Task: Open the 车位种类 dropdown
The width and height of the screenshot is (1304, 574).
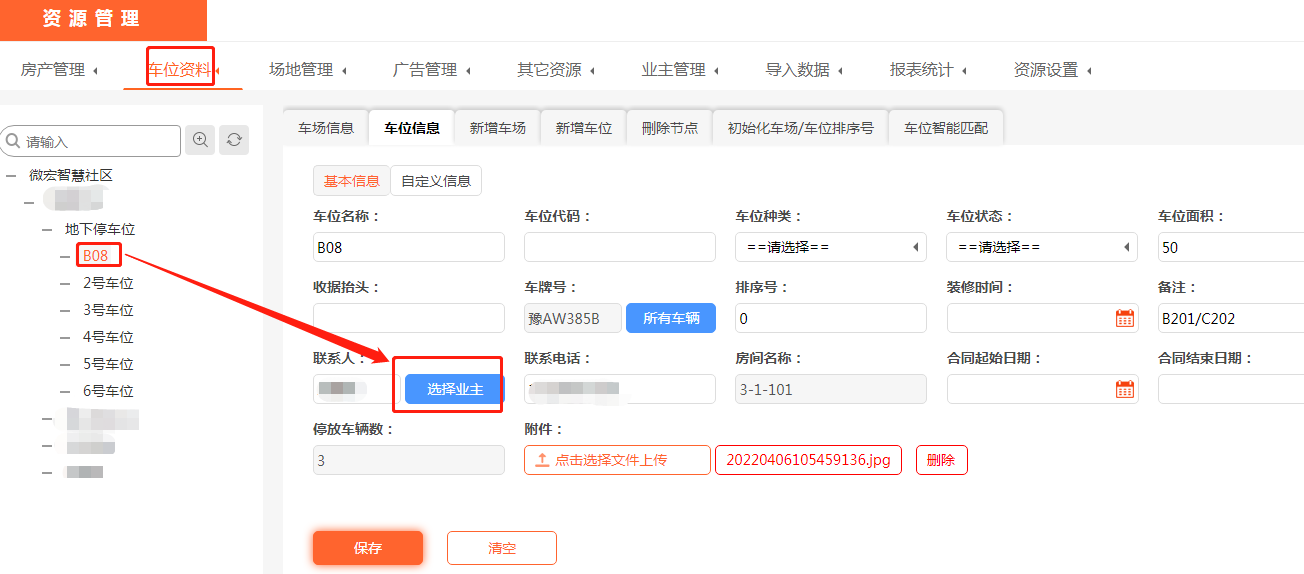Action: 830,247
